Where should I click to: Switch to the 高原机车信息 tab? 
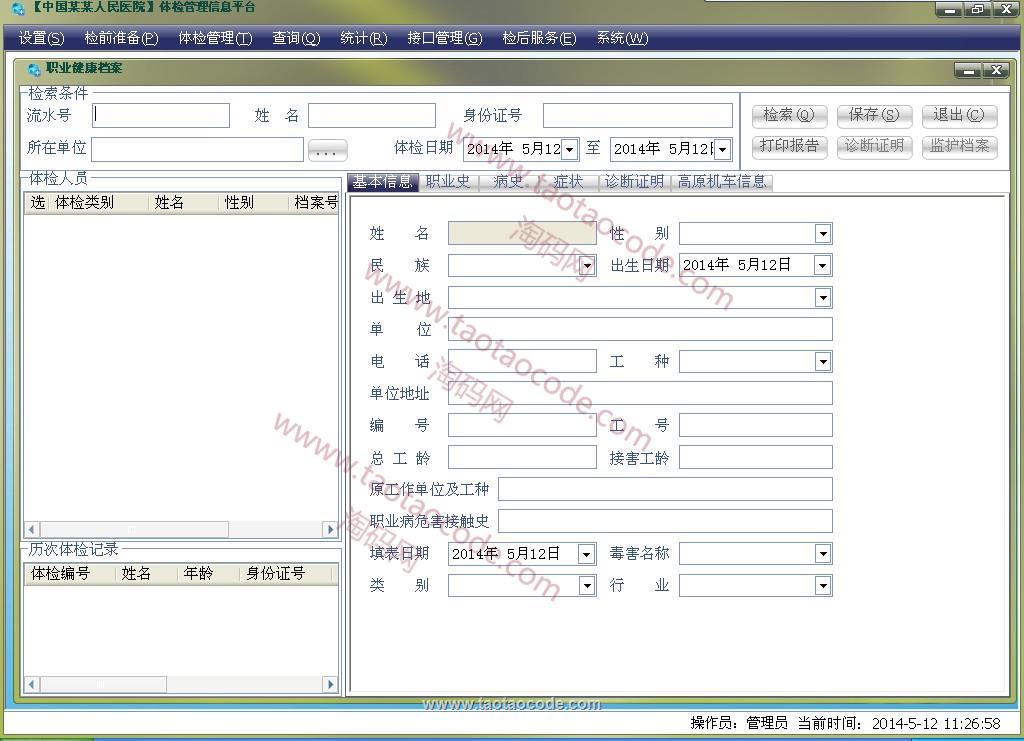click(723, 181)
